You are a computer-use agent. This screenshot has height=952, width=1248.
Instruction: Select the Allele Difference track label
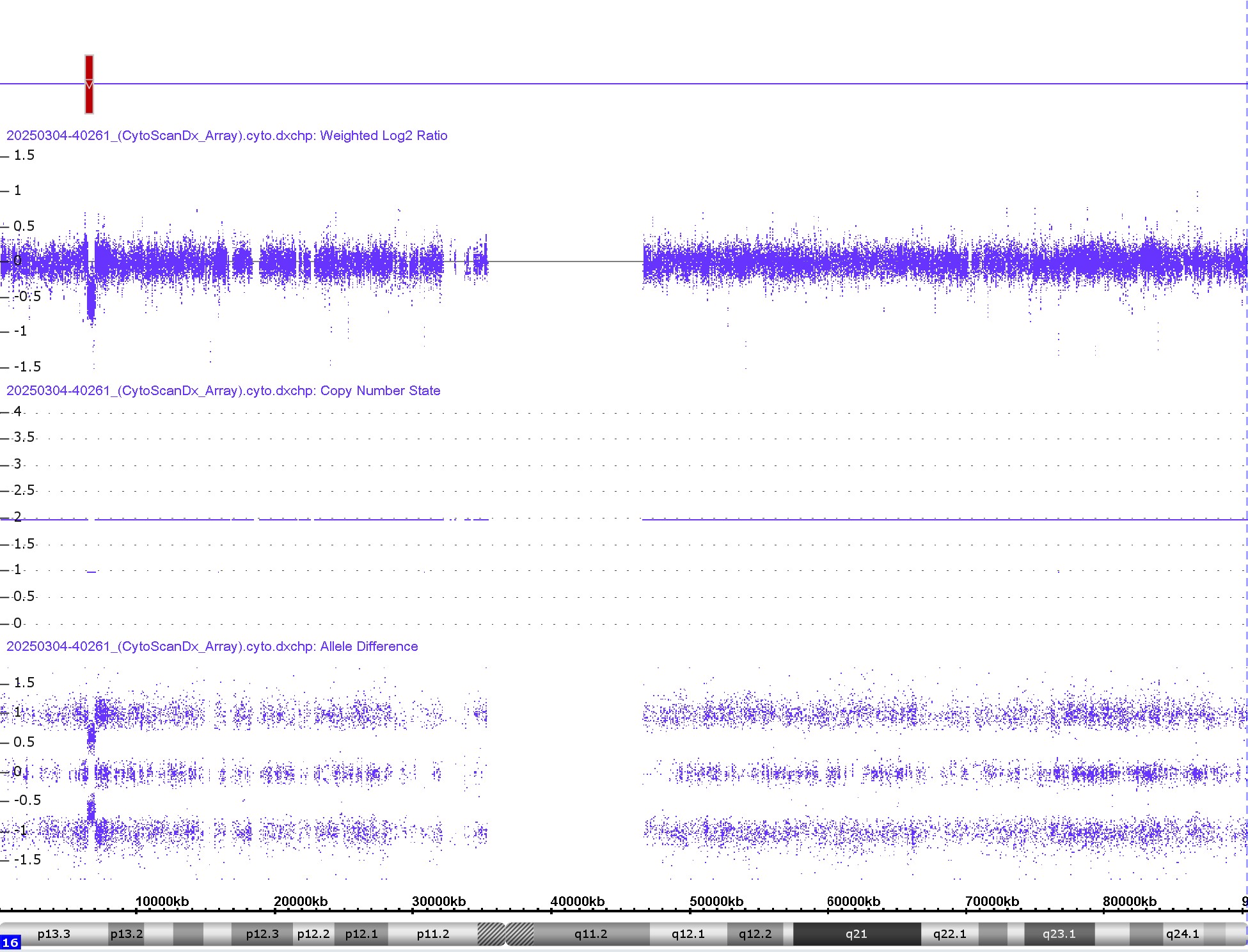point(212,646)
